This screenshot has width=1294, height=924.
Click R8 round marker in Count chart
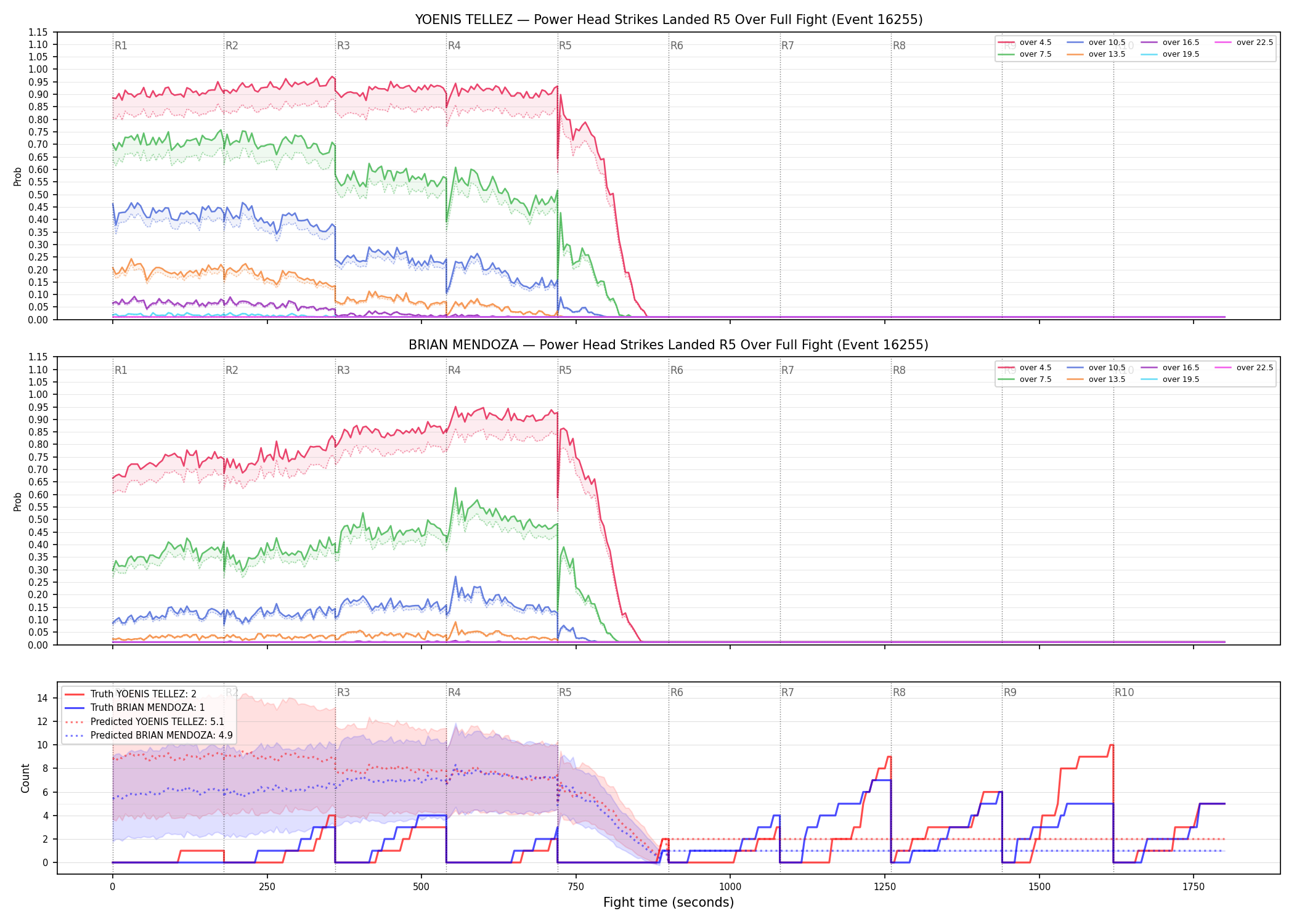pos(899,692)
